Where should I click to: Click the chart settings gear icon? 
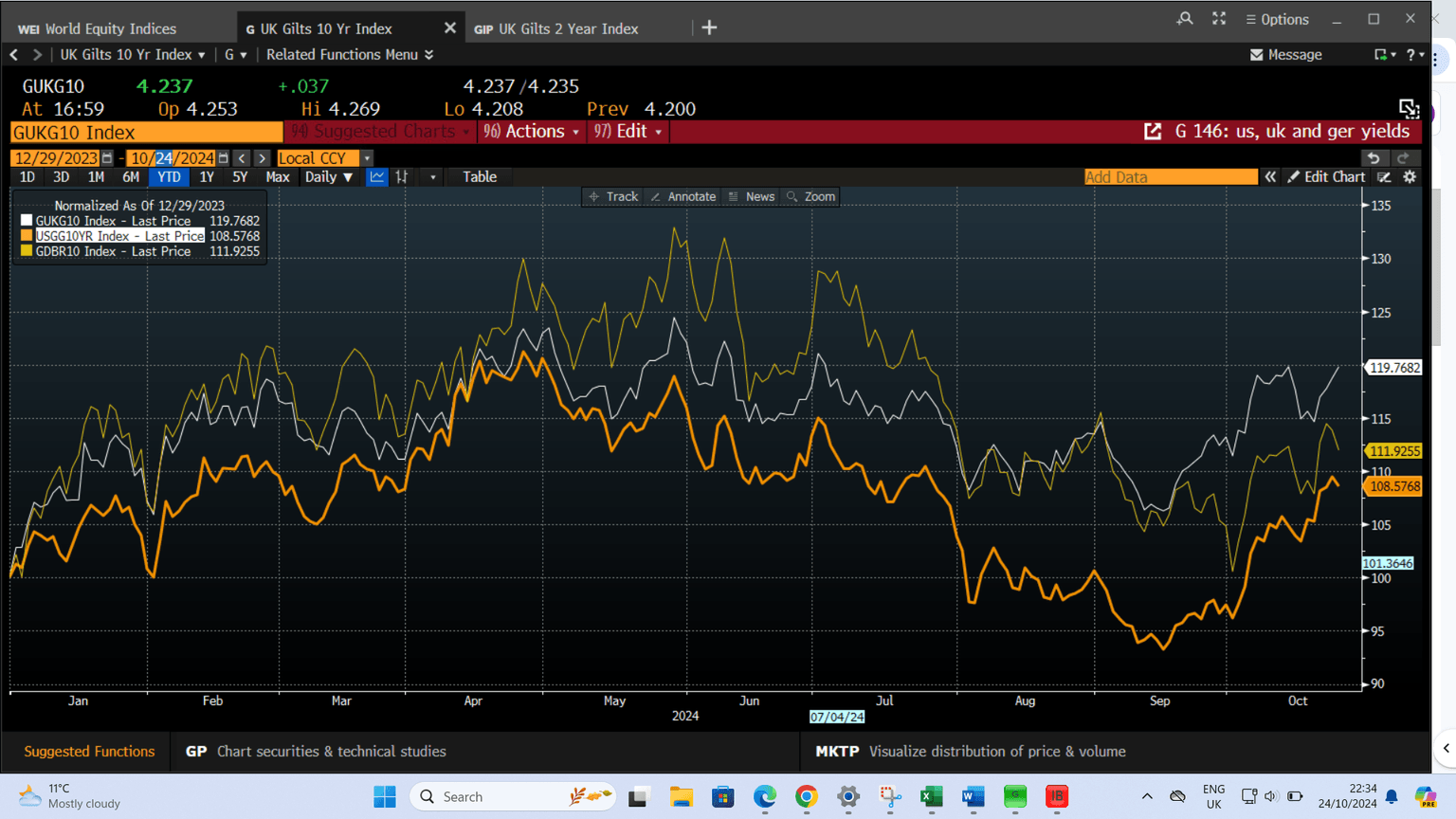(1410, 177)
